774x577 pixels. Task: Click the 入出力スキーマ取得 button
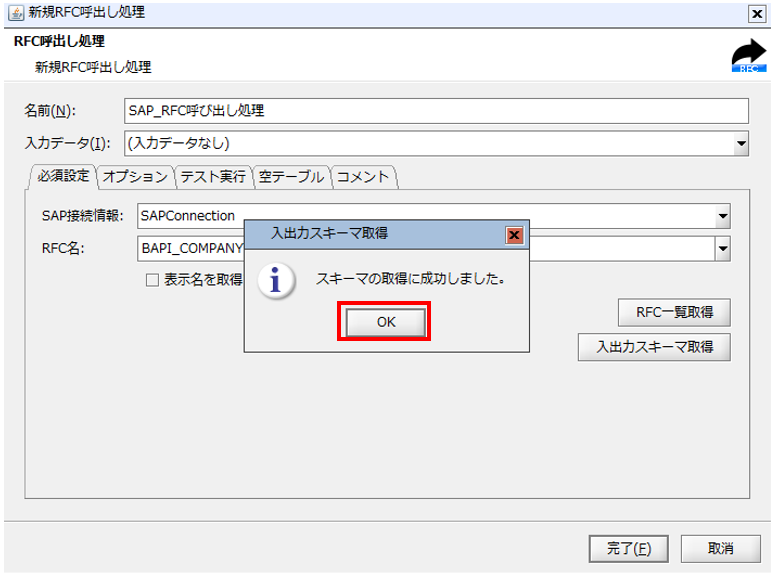click(654, 347)
